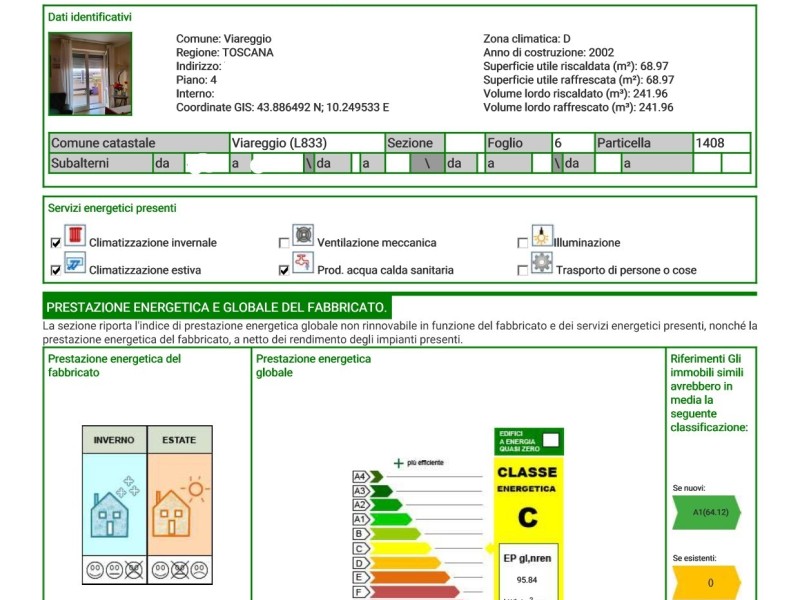Click the yellow "0" arrow under Se esistenti

[x=707, y=582]
